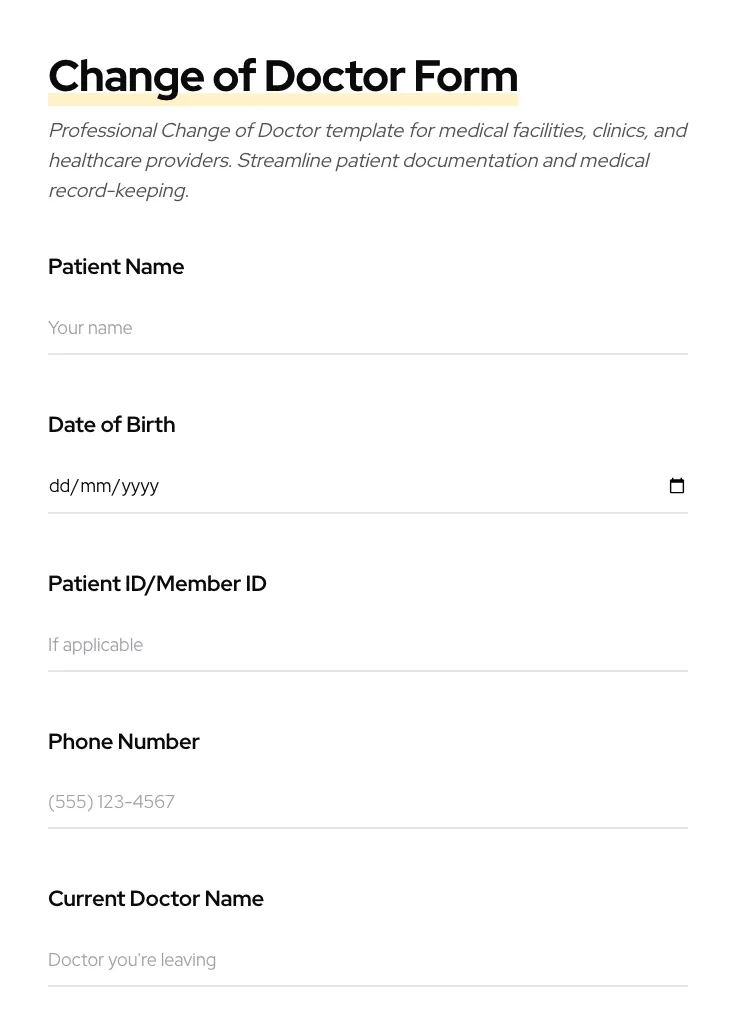Click "record-keeping" in the description text
Screen dimensions: 736x1024
pos(116,191)
